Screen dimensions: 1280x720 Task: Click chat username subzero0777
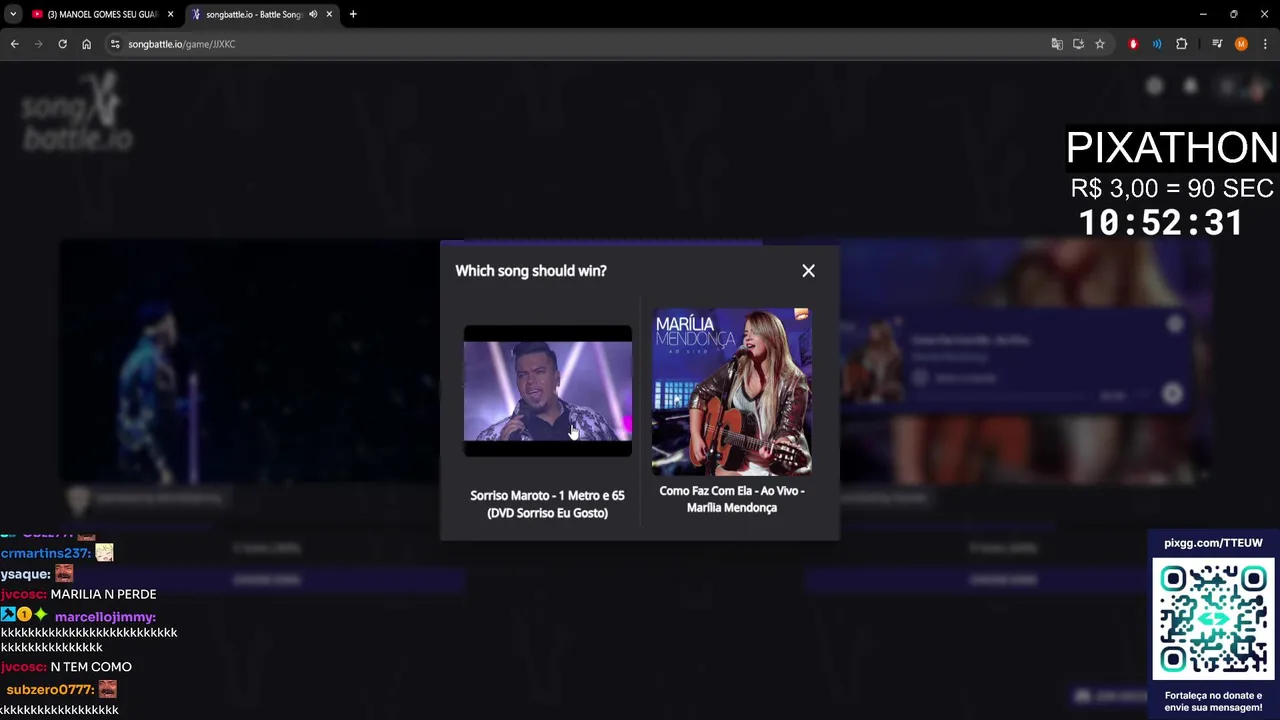[50, 690]
